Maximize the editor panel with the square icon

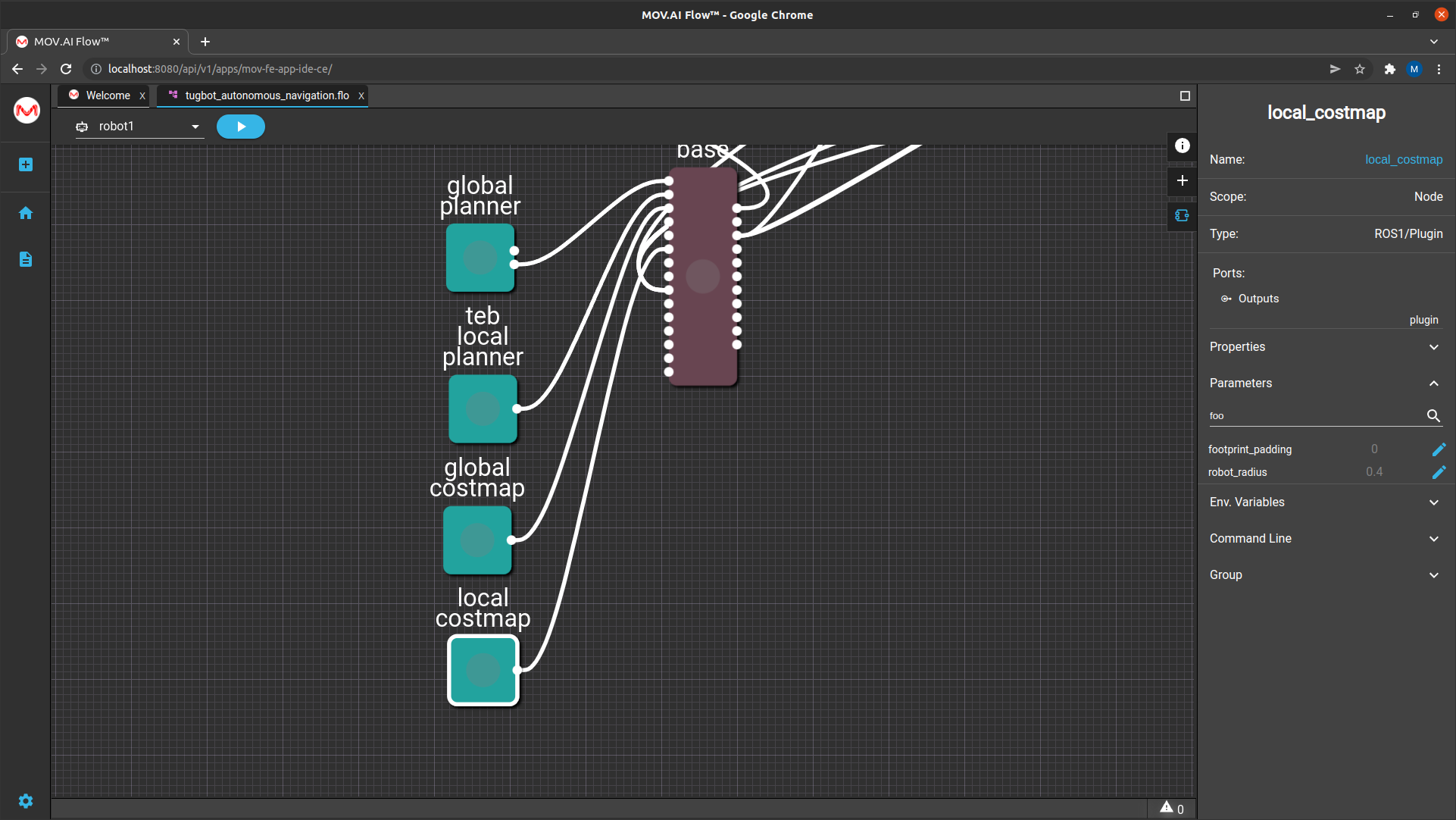pos(1185,95)
